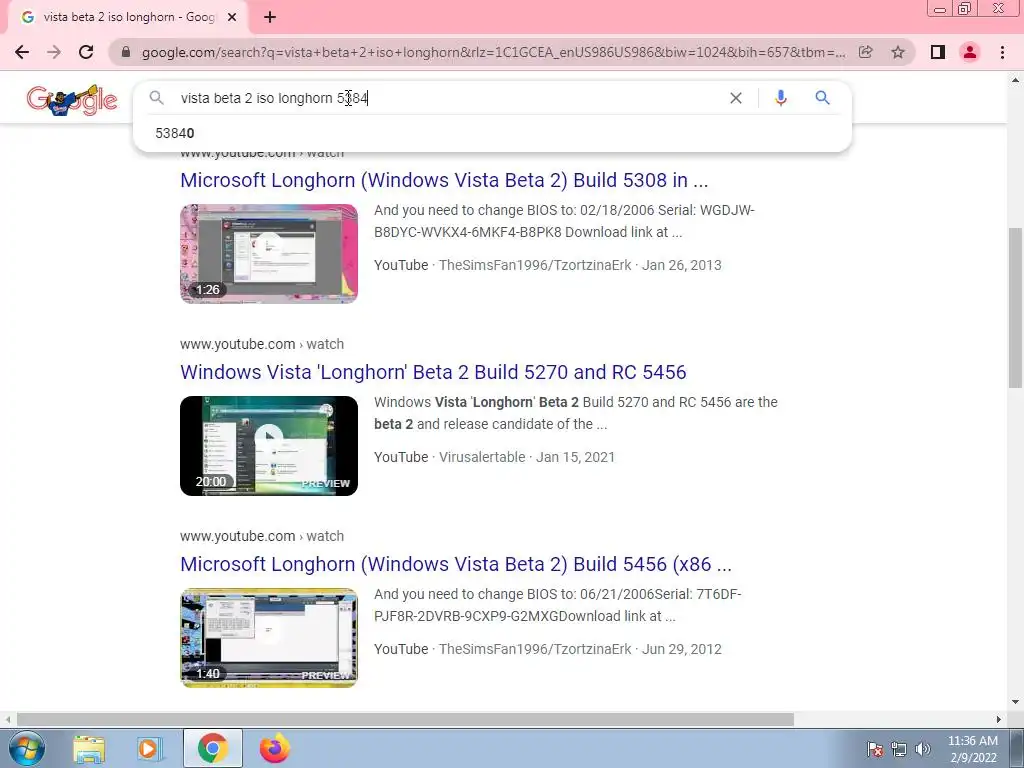Image resolution: width=1024 pixels, height=768 pixels.
Task: Submit the search with the blue magnifier
Action: point(822,98)
